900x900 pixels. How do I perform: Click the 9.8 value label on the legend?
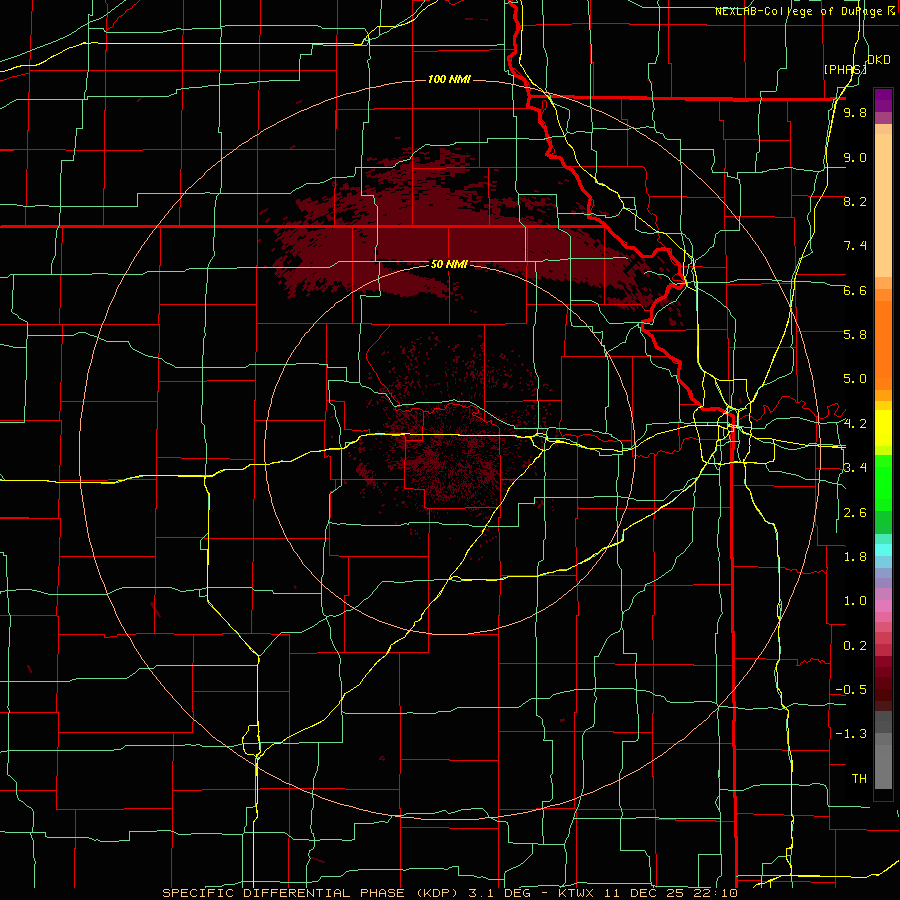pos(855,112)
